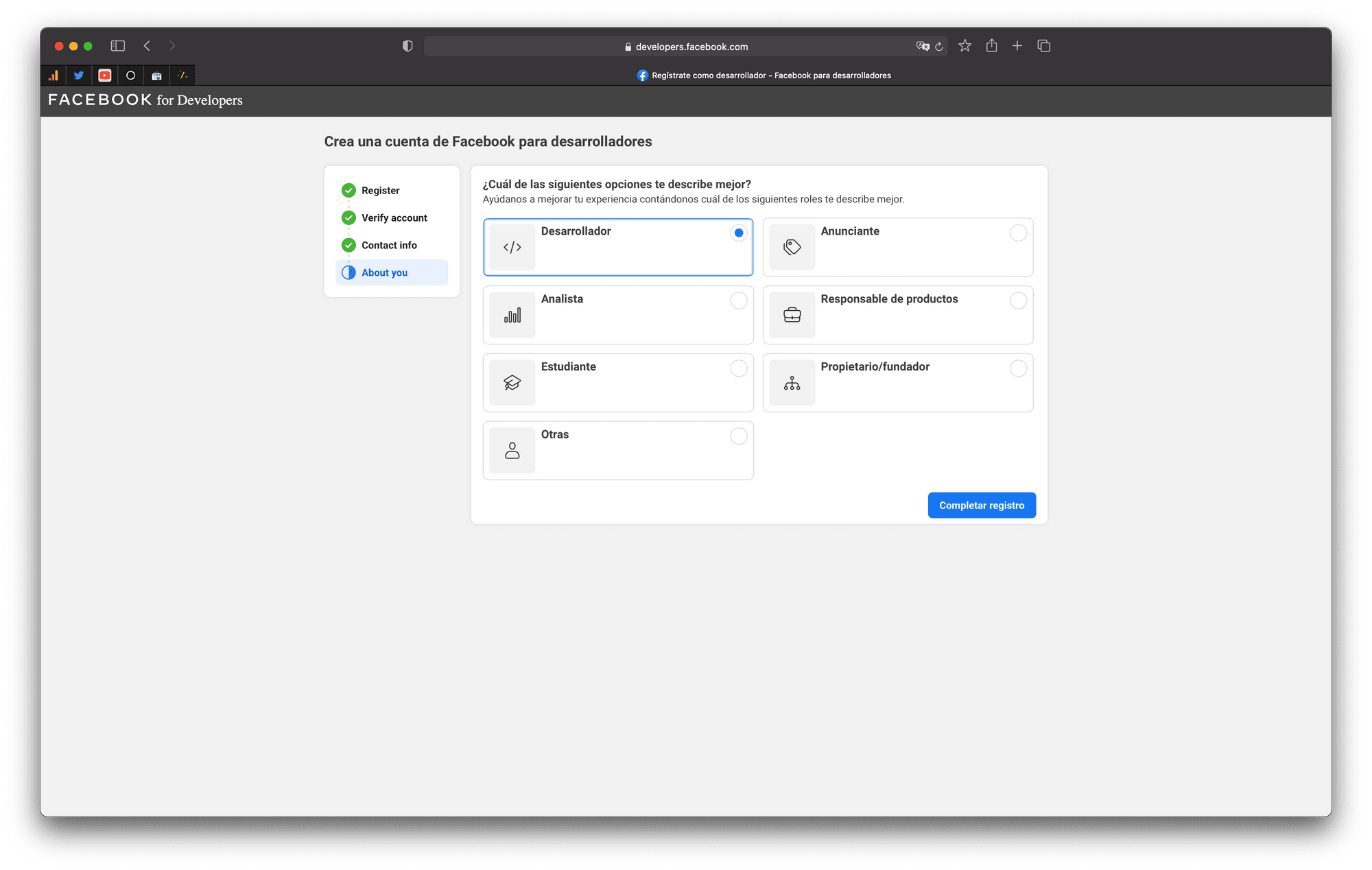Screen dimensions: 1372x870
Task: Click the Analista label text
Action: pos(562,299)
